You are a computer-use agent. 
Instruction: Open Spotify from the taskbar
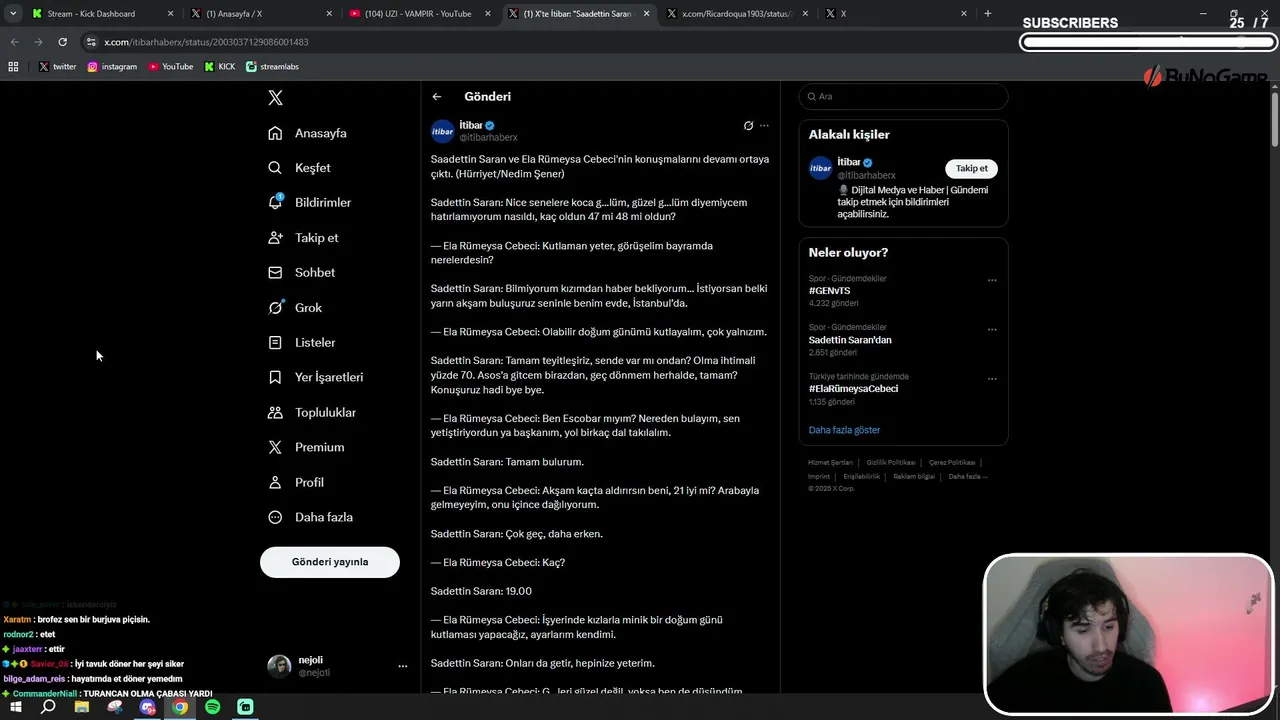tap(212, 707)
